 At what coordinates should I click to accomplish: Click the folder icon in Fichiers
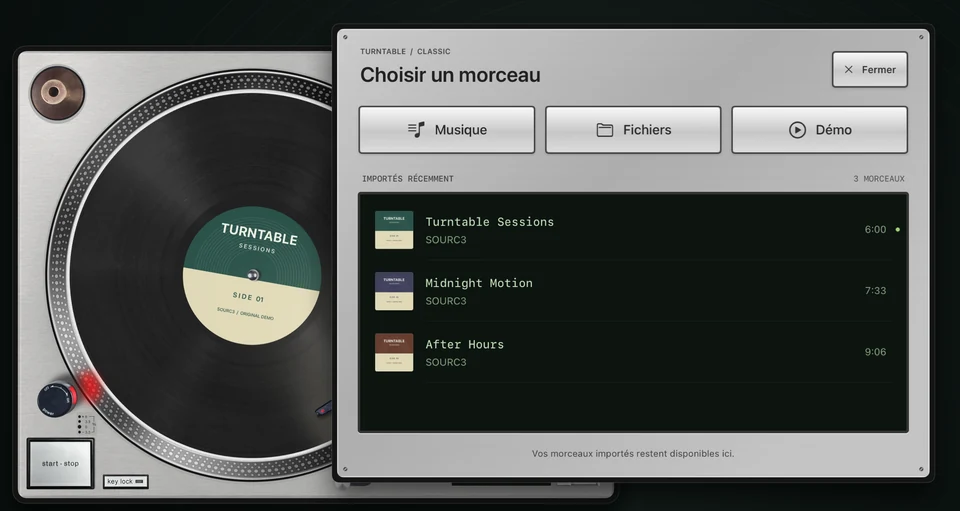point(605,130)
